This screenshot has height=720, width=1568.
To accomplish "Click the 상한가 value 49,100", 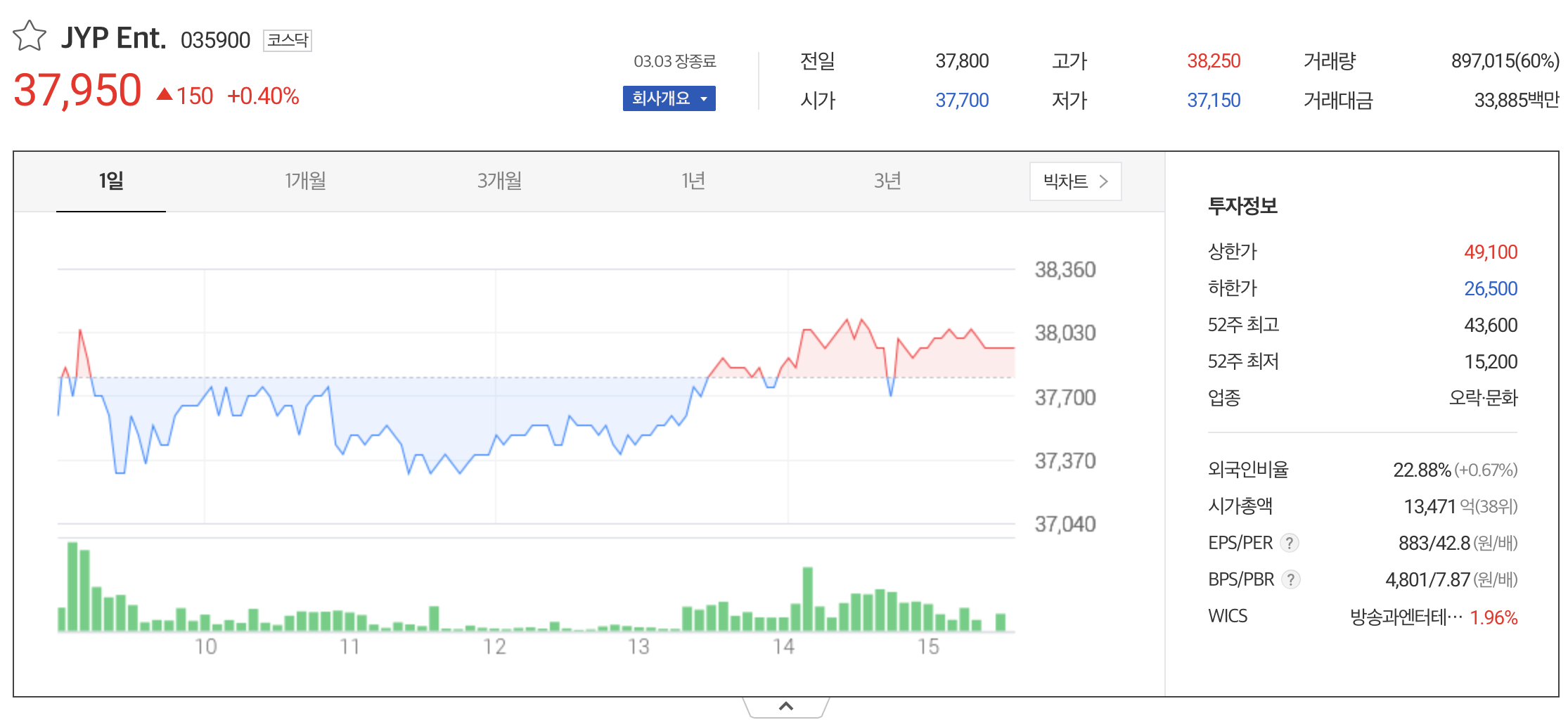I will tap(1491, 252).
